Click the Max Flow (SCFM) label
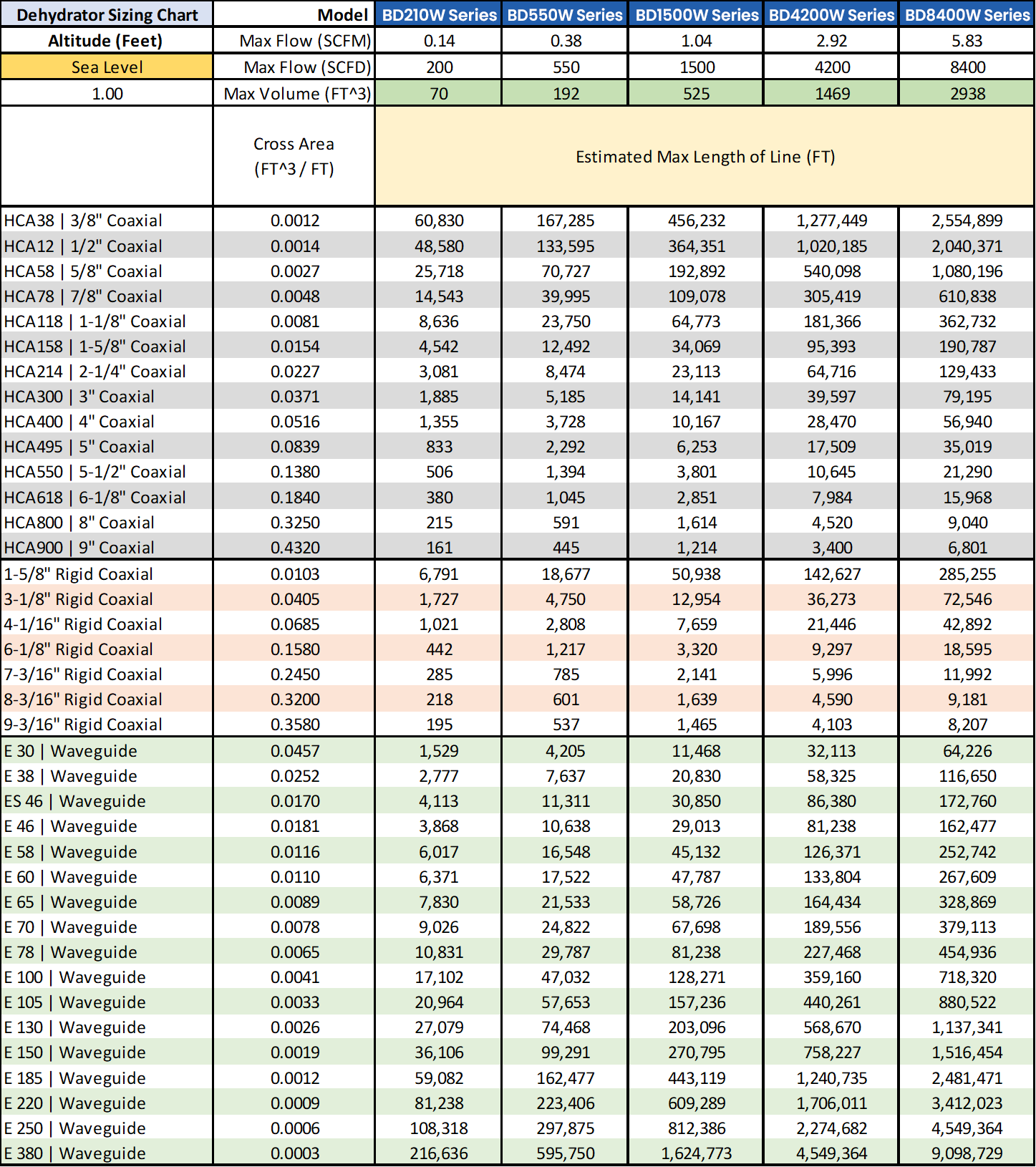 tap(305, 41)
